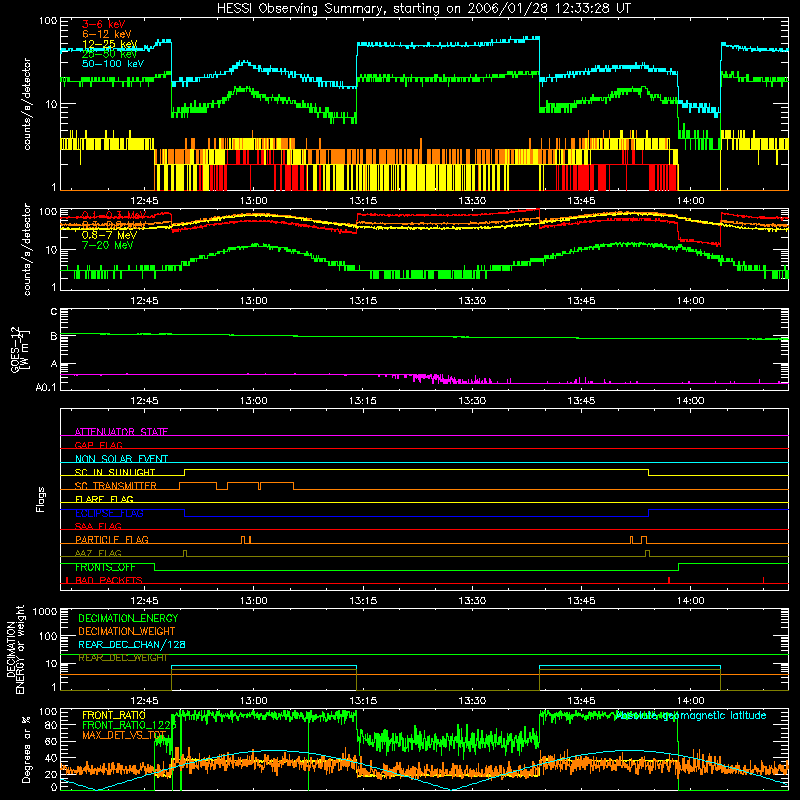Select the 6-12 keV legend label

tap(107, 34)
